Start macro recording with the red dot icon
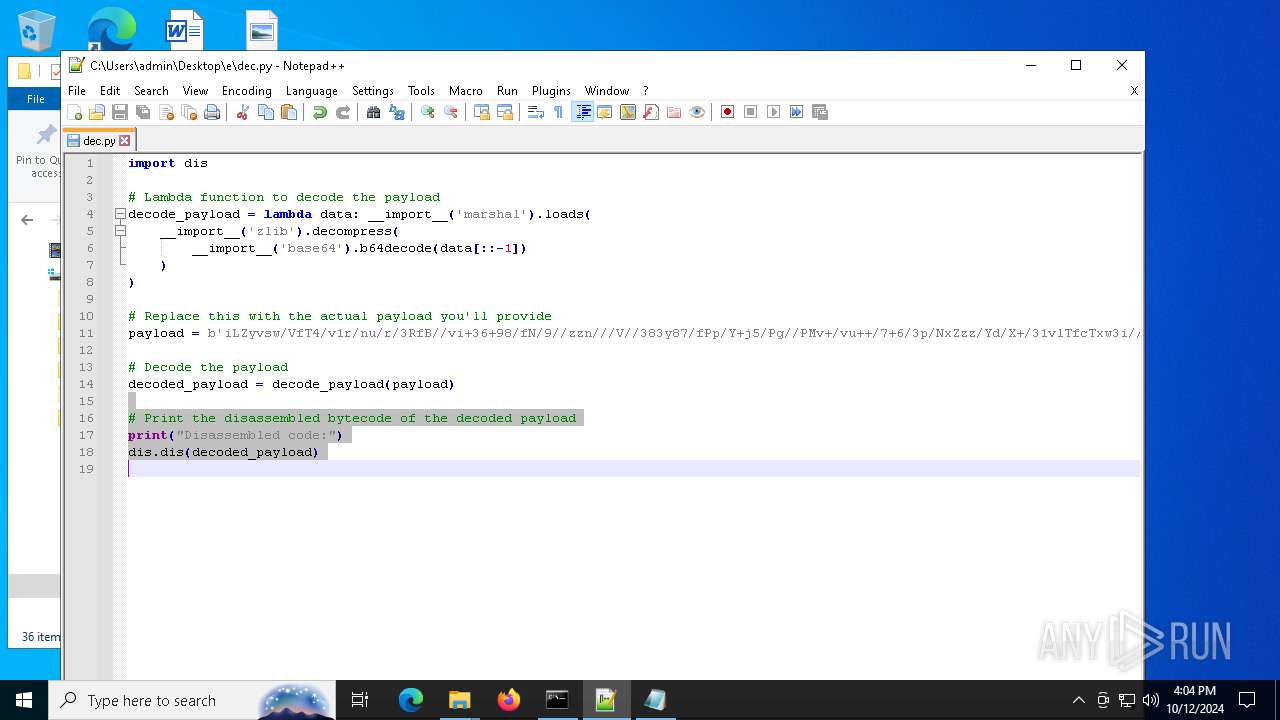Screen dimensions: 1280x720 (x=727, y=112)
